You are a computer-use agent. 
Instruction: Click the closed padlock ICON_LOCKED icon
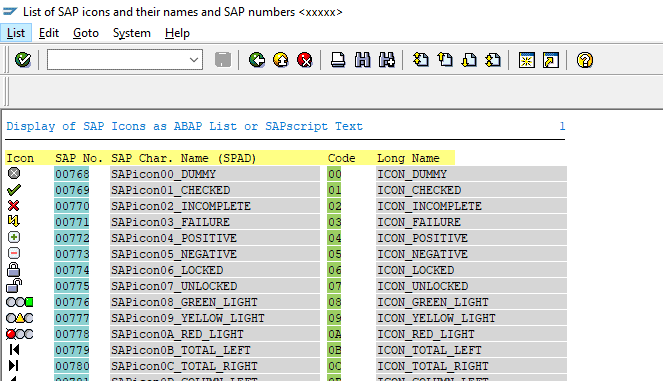[x=14, y=269]
